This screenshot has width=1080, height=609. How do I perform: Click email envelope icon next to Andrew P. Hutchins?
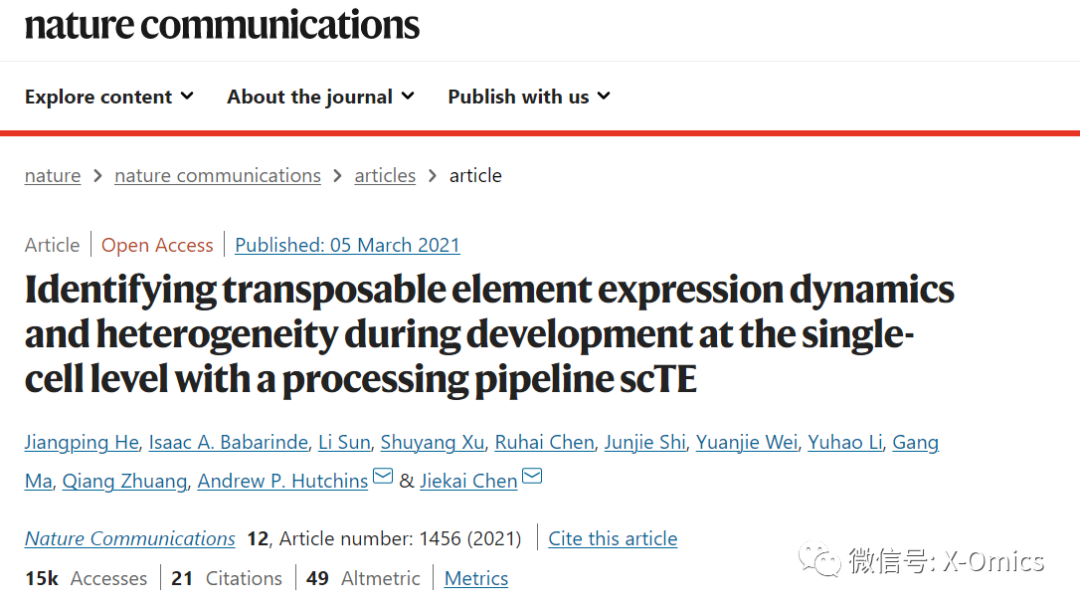383,477
